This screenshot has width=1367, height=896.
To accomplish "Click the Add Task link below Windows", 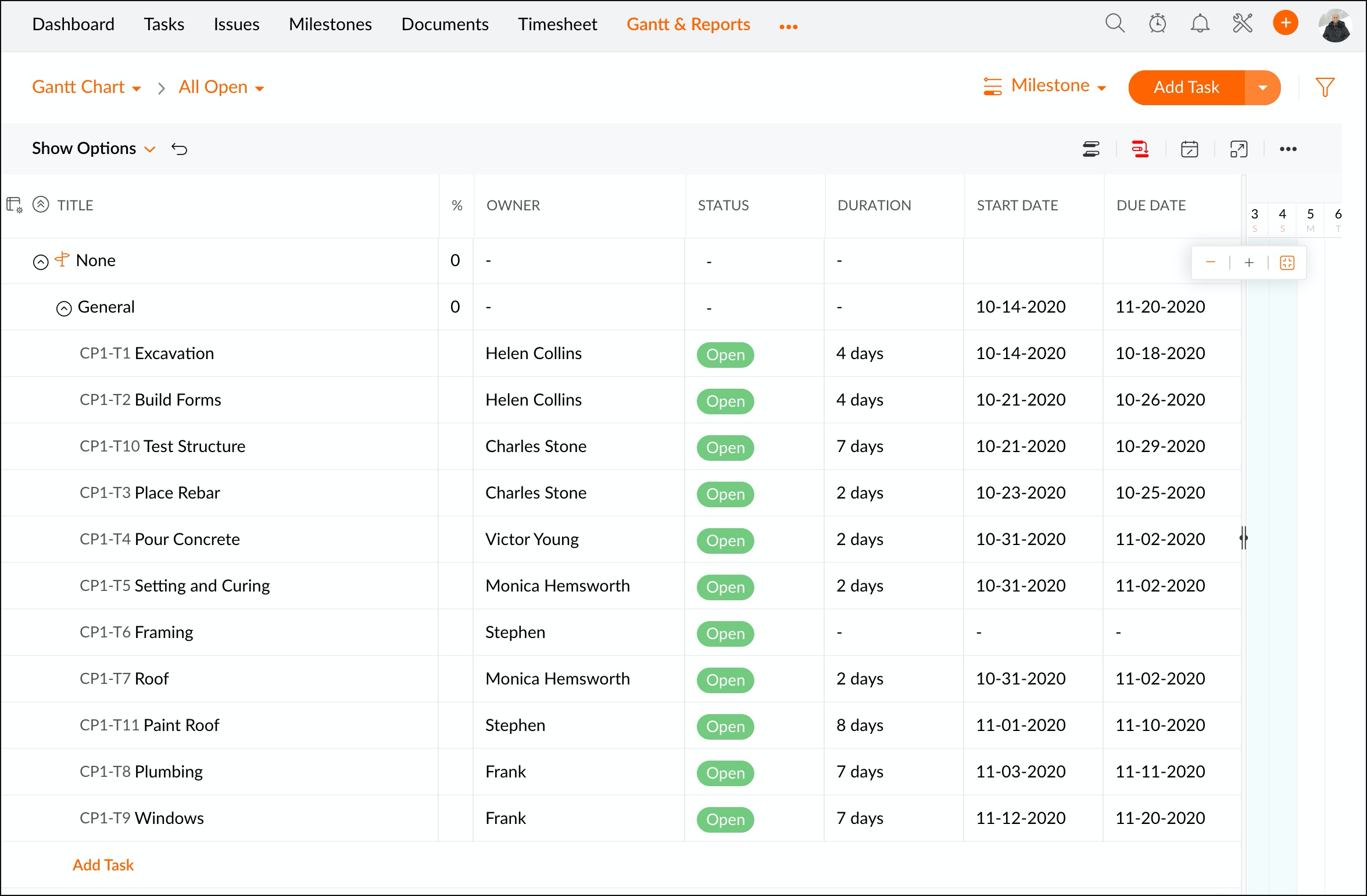I will 103,865.
